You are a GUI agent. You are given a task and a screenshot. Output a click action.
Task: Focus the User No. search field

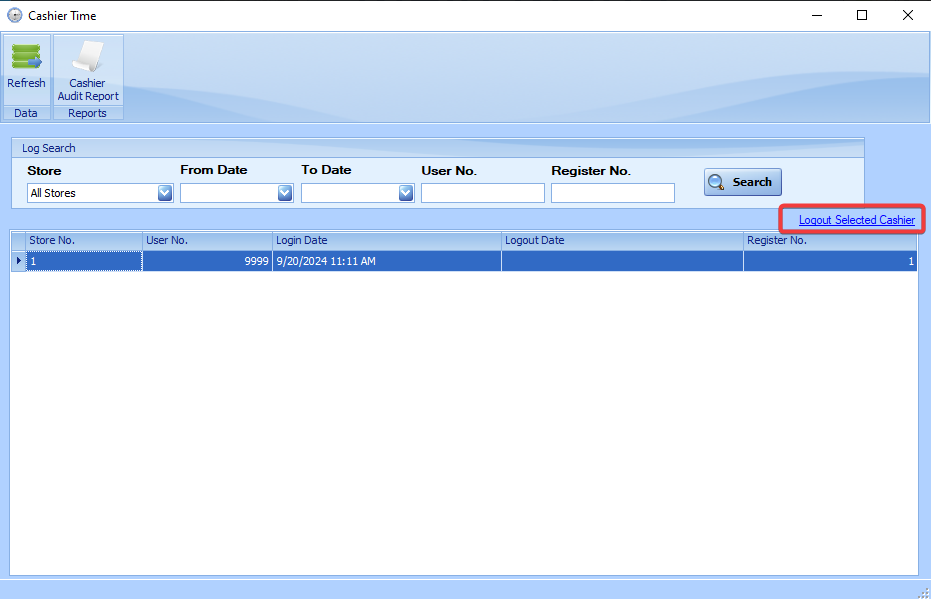(482, 193)
